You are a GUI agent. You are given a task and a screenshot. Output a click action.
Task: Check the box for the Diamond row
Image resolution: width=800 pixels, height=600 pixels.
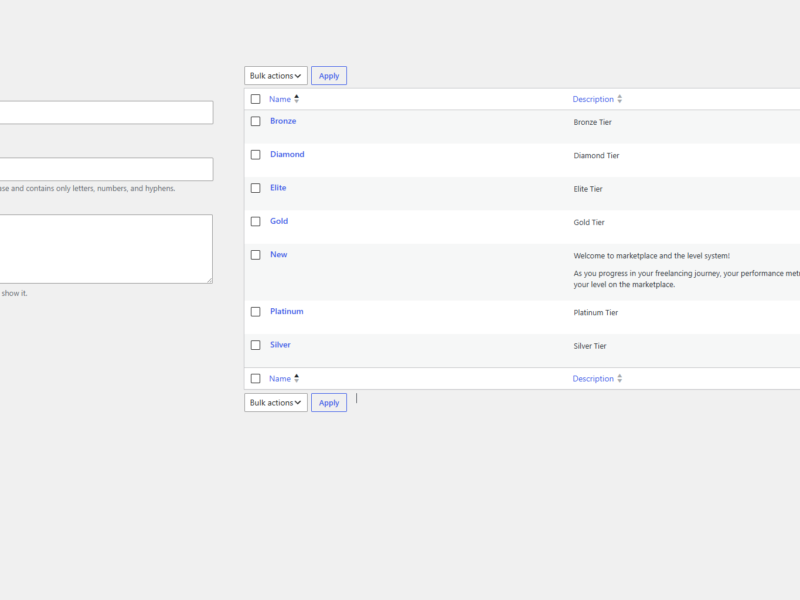pos(256,155)
